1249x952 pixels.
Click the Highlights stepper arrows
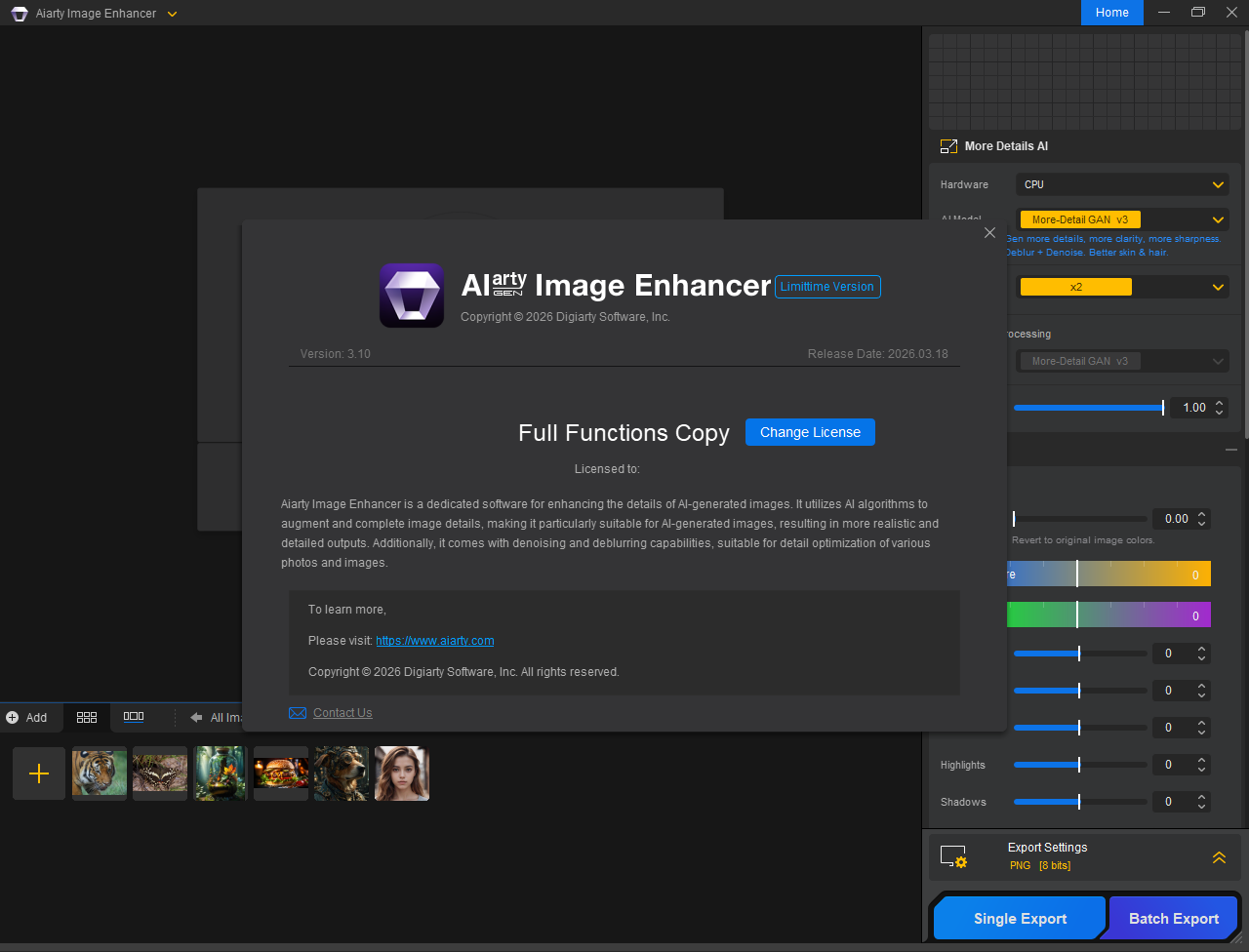pyautogui.click(x=1202, y=765)
